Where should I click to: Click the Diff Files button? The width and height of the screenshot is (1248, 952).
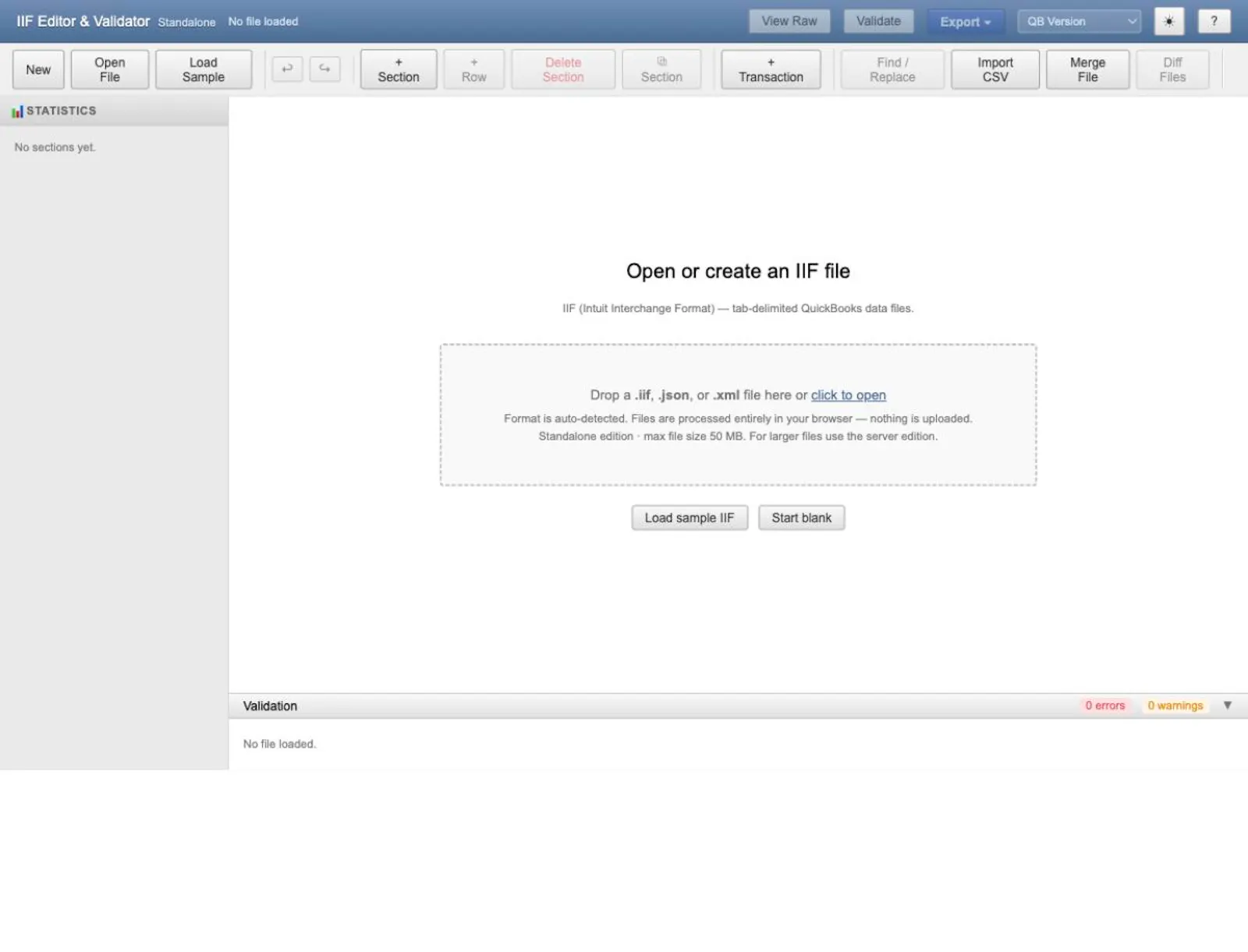click(x=1172, y=69)
